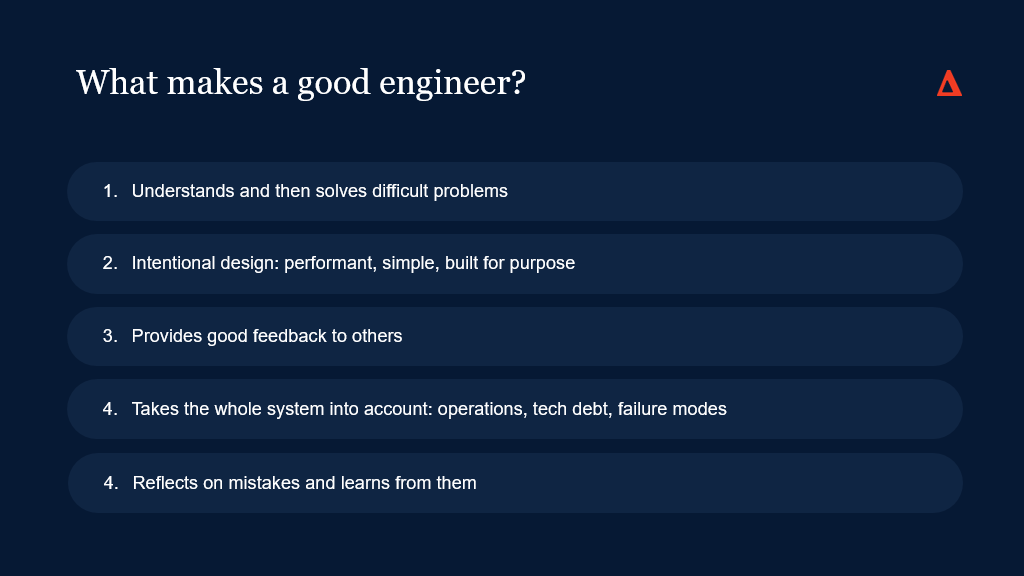Click the red triangle logo icon
The height and width of the screenshot is (576, 1024).
click(949, 84)
